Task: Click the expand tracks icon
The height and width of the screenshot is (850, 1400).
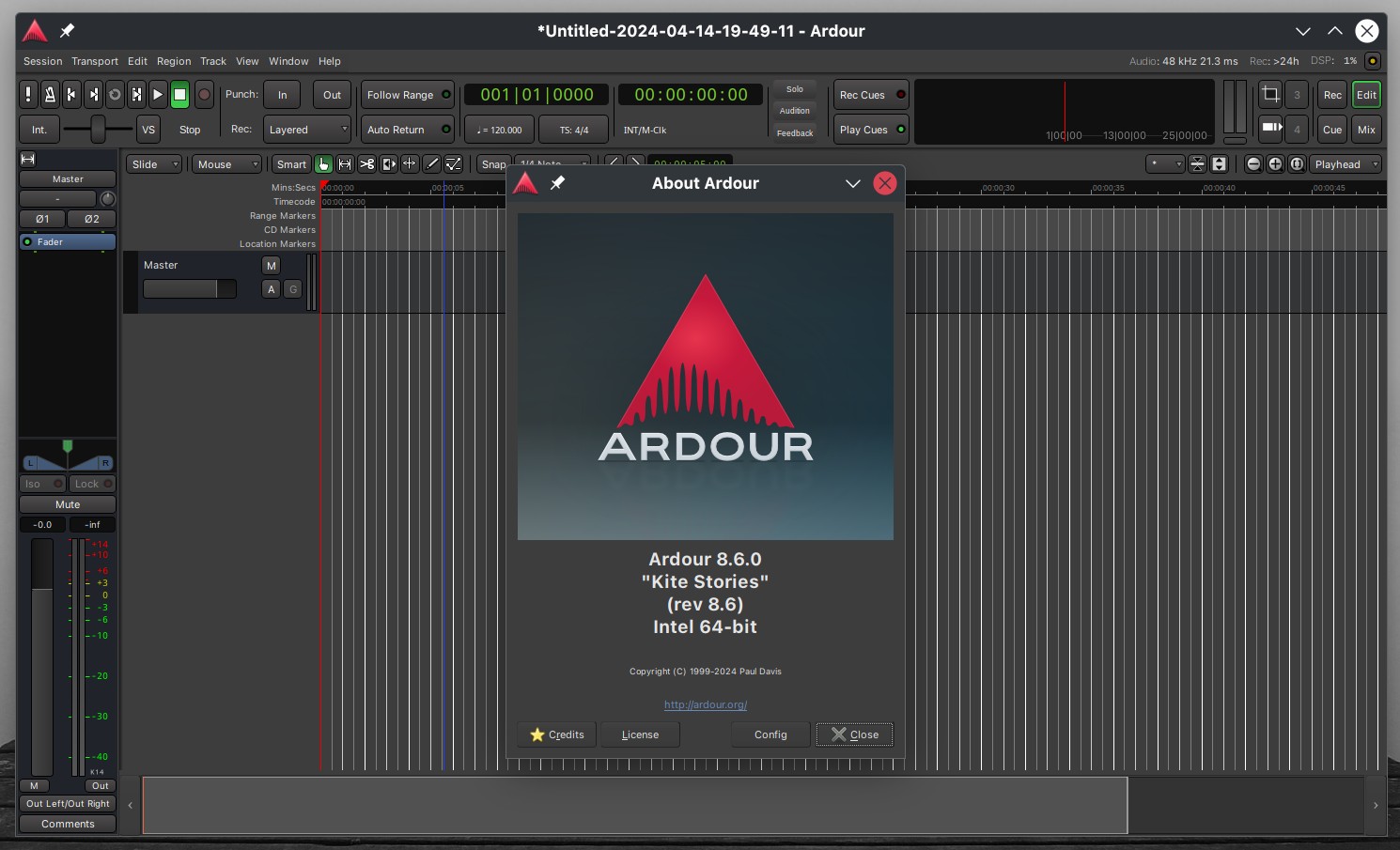Action: pyautogui.click(x=1219, y=164)
